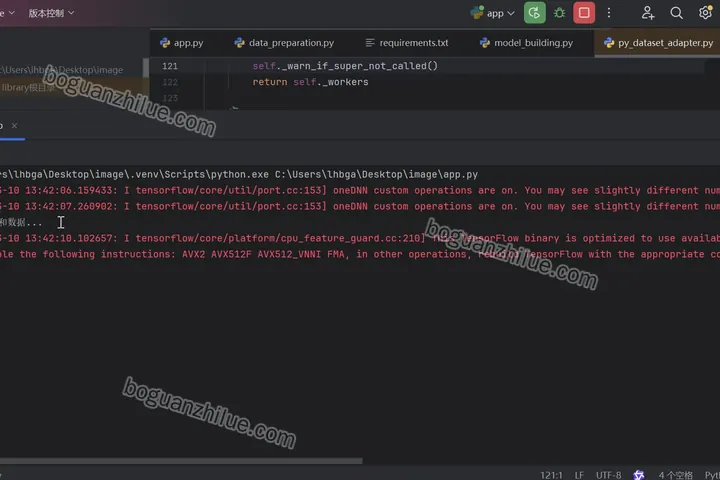The width and height of the screenshot is (720, 480).
Task: Click the 'return self._workers' code line
Action: (x=310, y=82)
